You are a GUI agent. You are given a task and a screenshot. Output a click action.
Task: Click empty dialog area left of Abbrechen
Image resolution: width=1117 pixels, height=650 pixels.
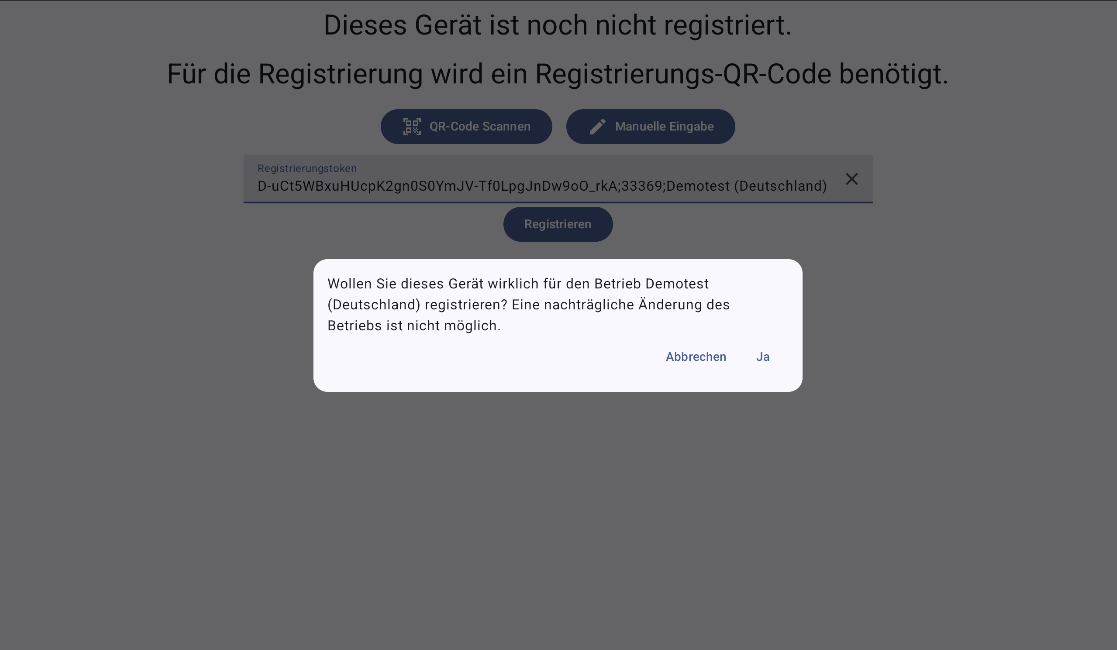point(492,357)
